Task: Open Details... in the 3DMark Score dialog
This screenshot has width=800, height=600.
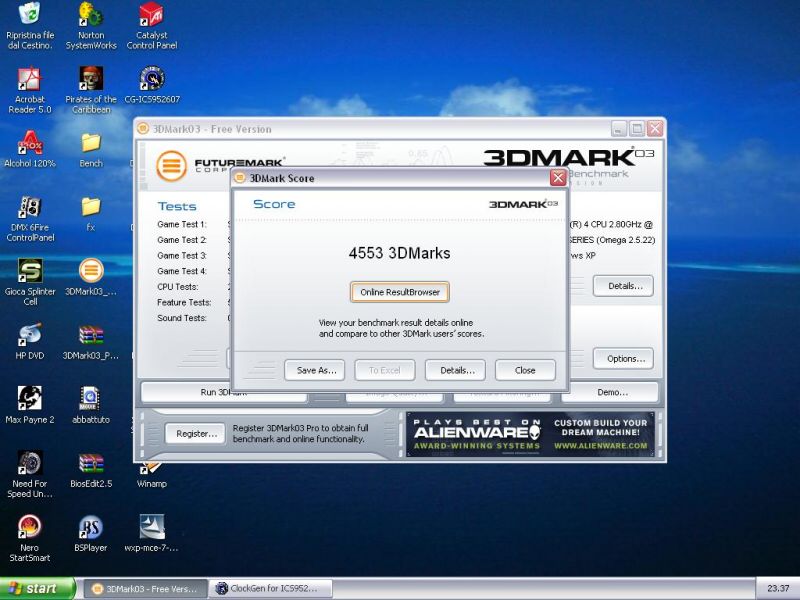Action: click(x=455, y=370)
